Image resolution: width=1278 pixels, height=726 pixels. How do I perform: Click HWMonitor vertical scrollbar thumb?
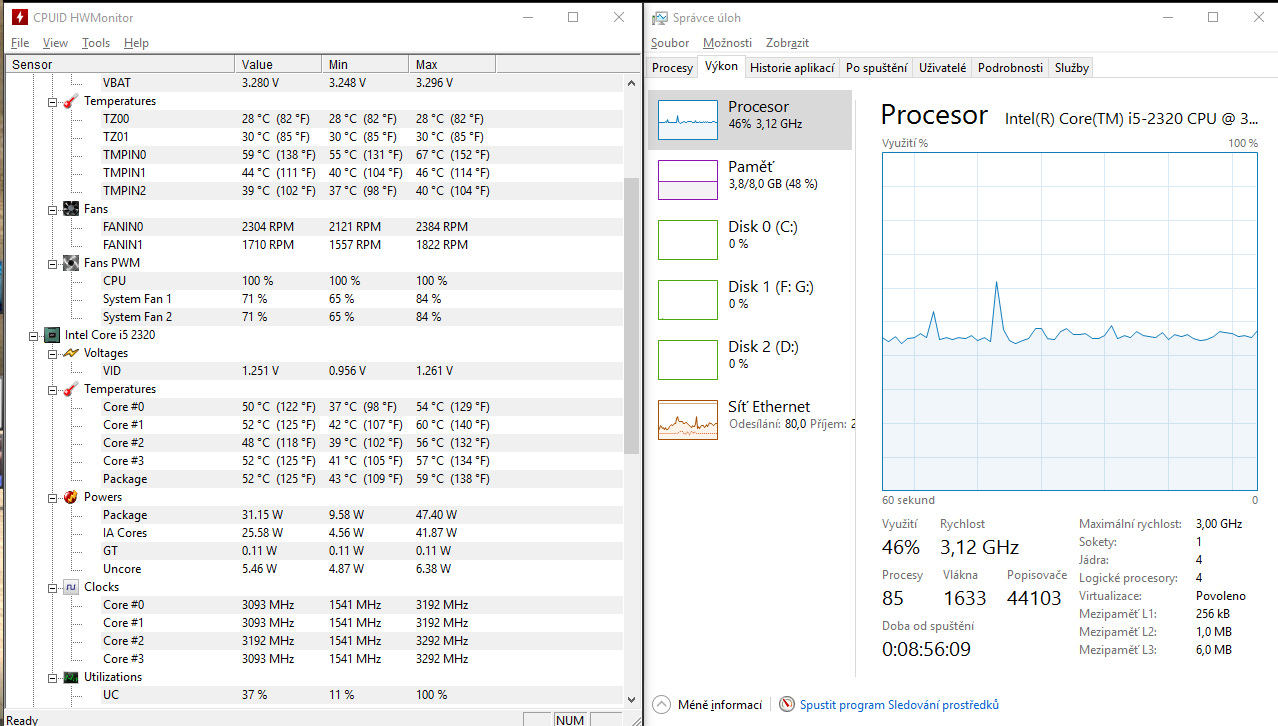pyautogui.click(x=631, y=315)
